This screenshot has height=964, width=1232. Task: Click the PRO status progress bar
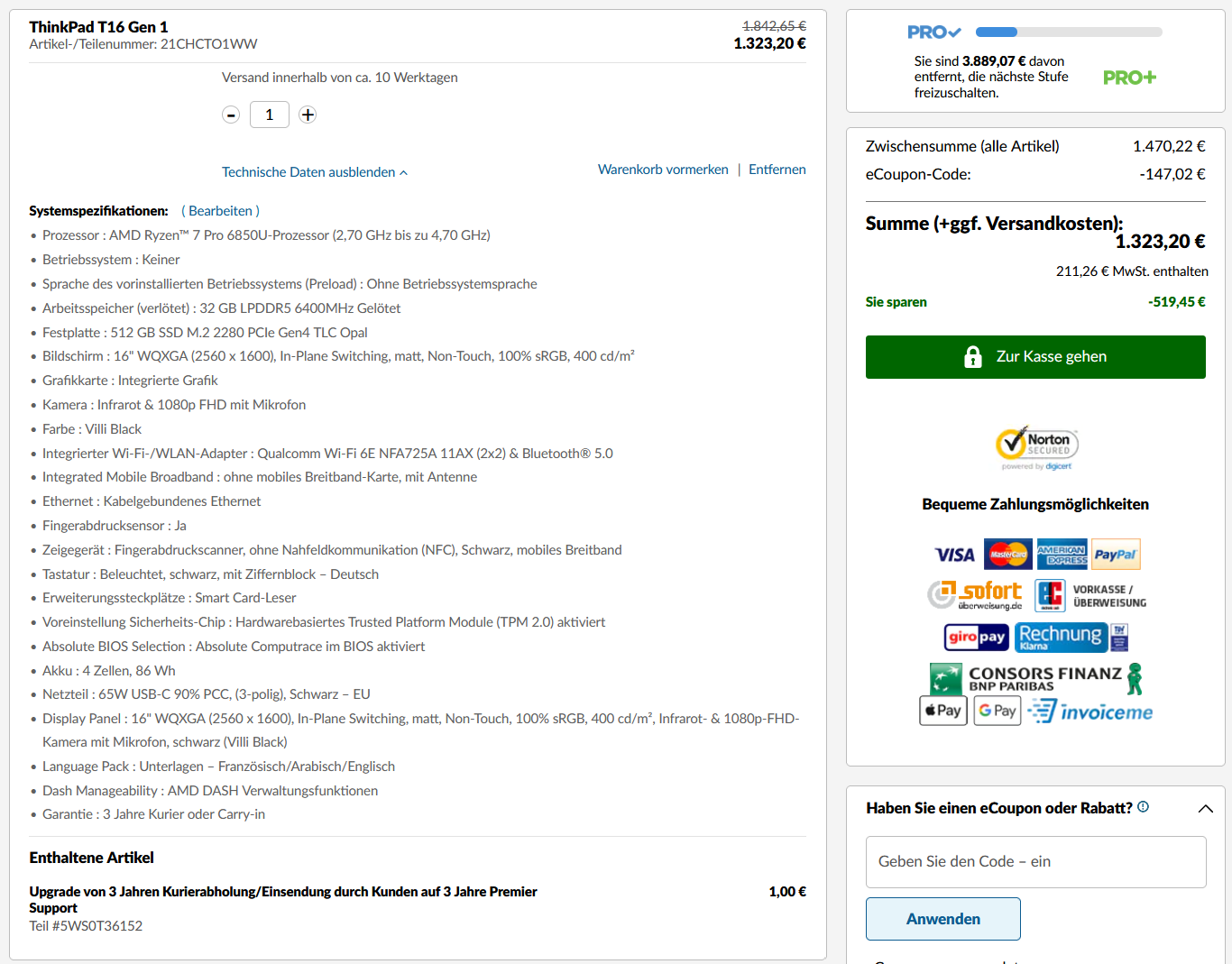point(1068,31)
